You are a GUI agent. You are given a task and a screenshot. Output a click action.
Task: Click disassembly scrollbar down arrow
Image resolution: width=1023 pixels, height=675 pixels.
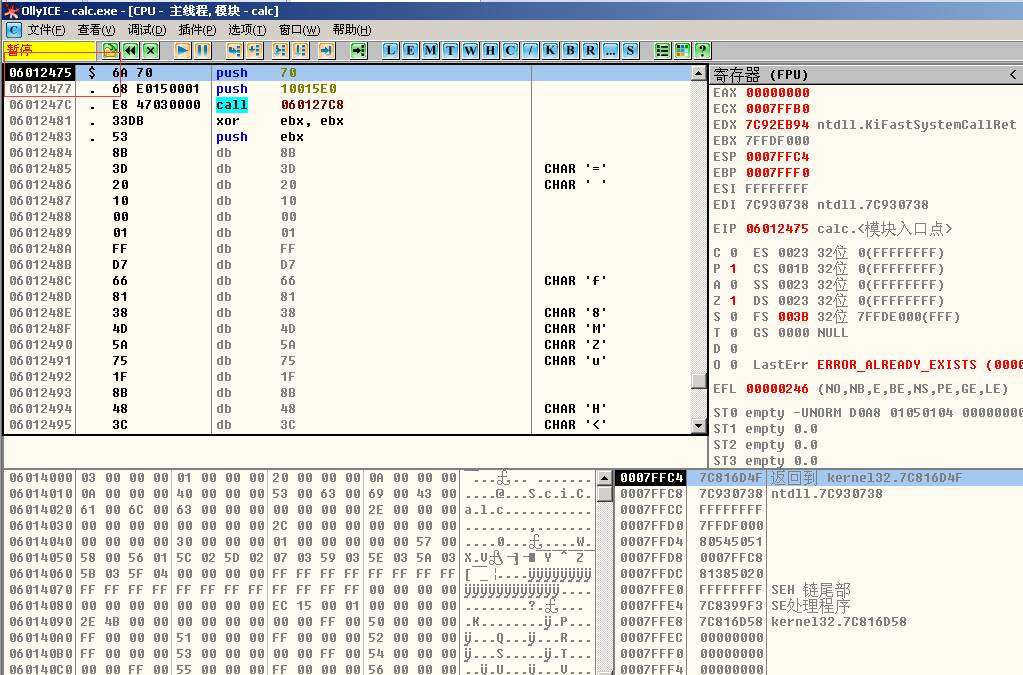pos(698,426)
